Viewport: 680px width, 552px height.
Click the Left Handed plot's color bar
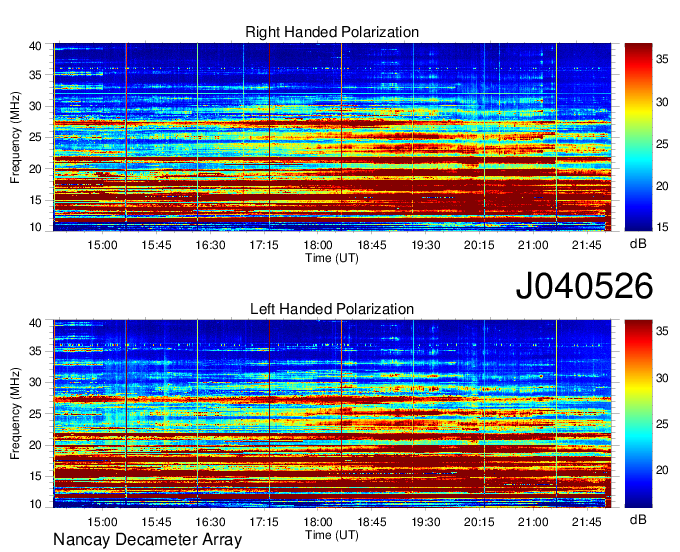(x=638, y=414)
